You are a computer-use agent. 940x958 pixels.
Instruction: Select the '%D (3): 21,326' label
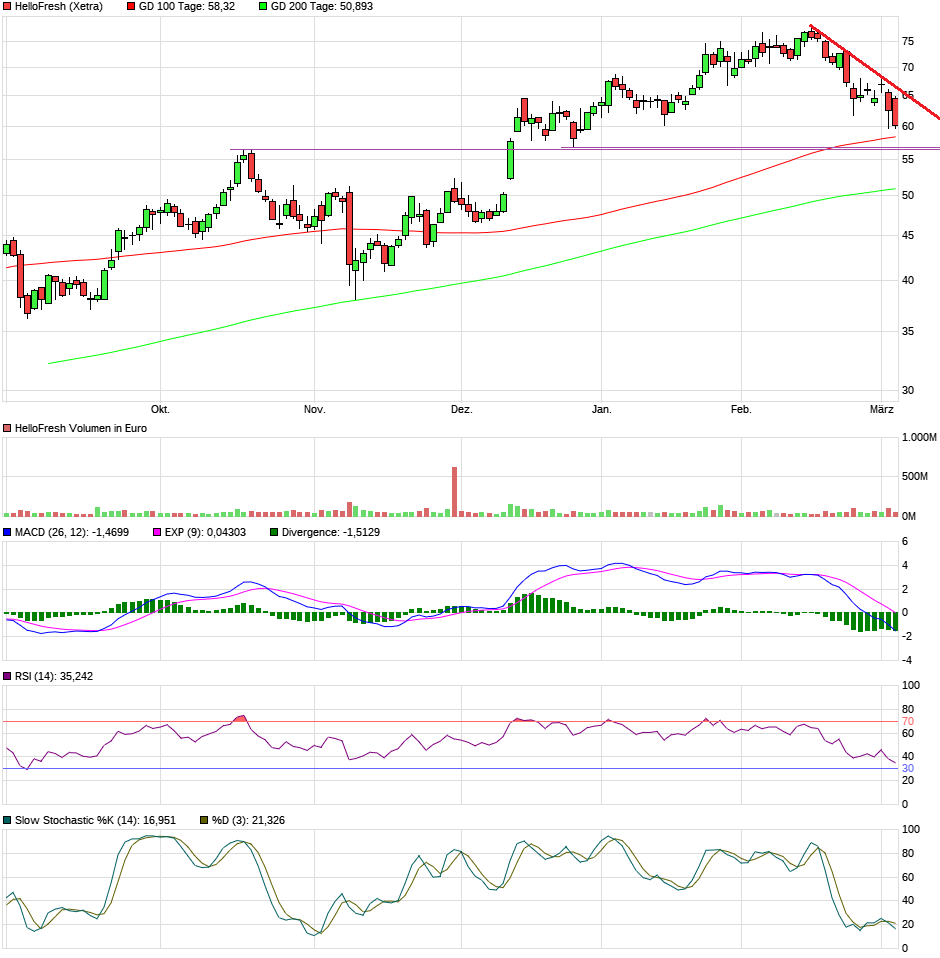[x=249, y=821]
